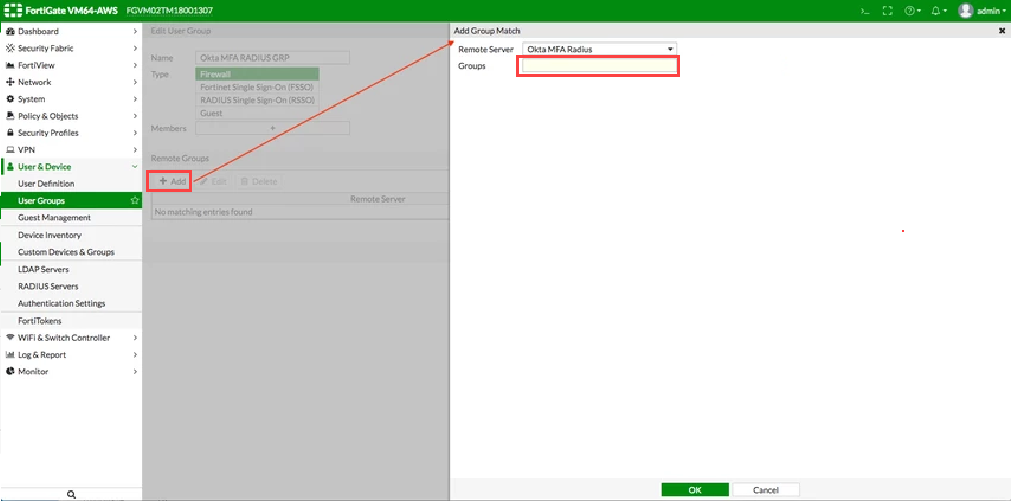Favorite User Groups with star icon
The width and height of the screenshot is (1011, 501).
pos(135,201)
